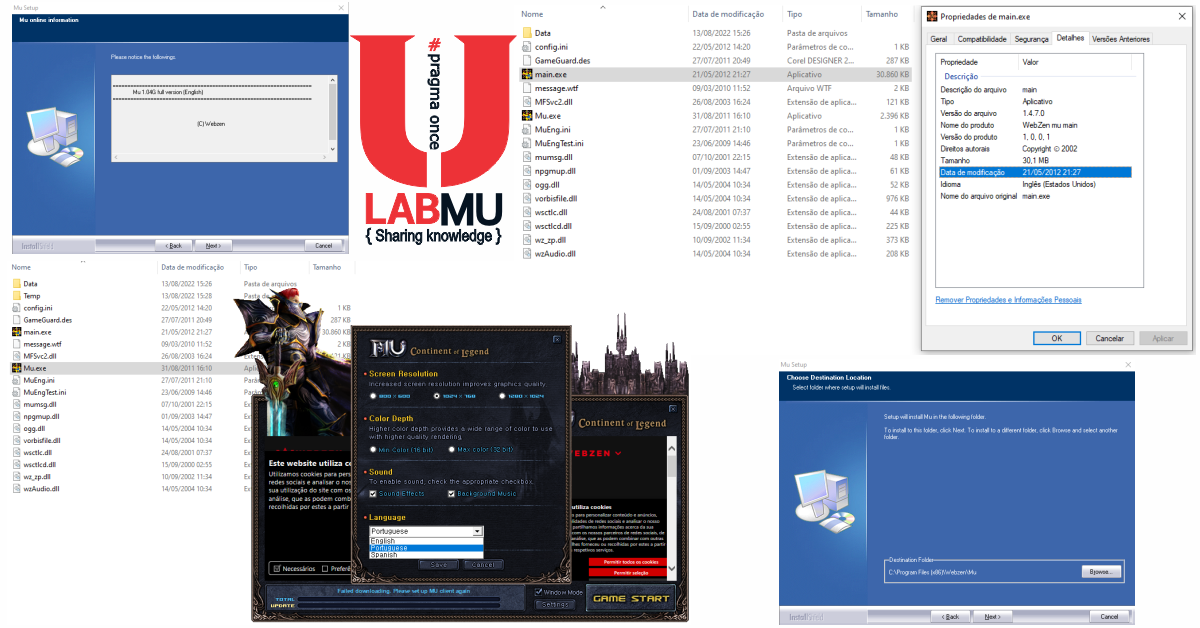
Task: Click the Propriedades de main.exe title bar icon
Action: tap(930, 16)
